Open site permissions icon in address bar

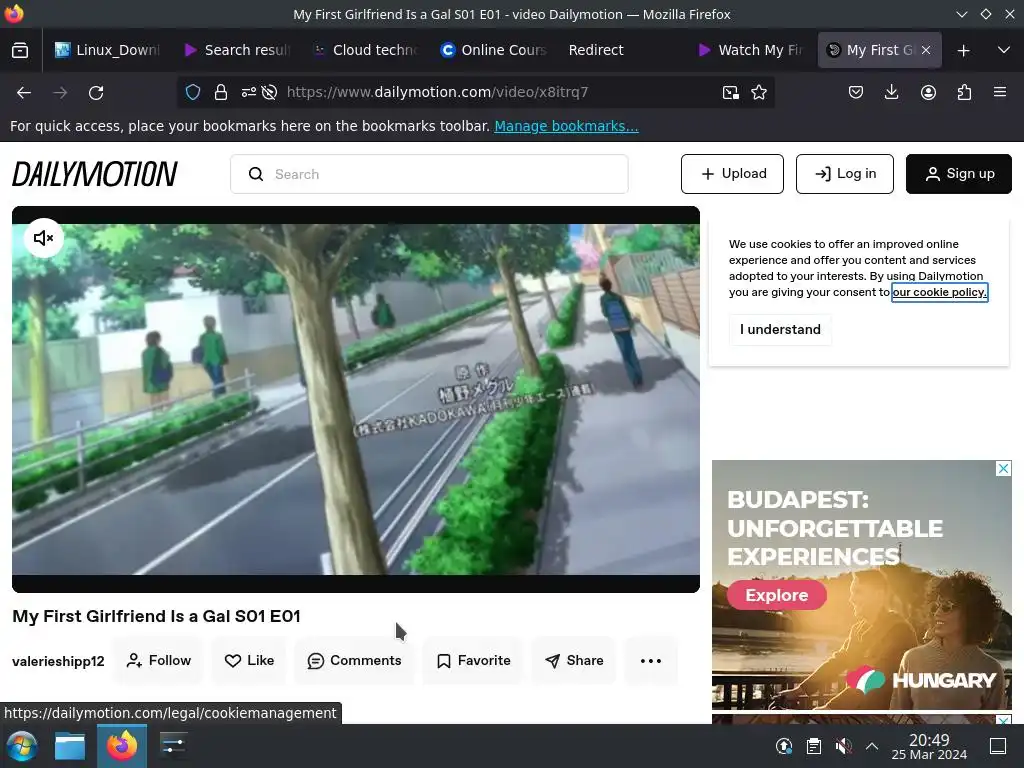[x=248, y=93]
